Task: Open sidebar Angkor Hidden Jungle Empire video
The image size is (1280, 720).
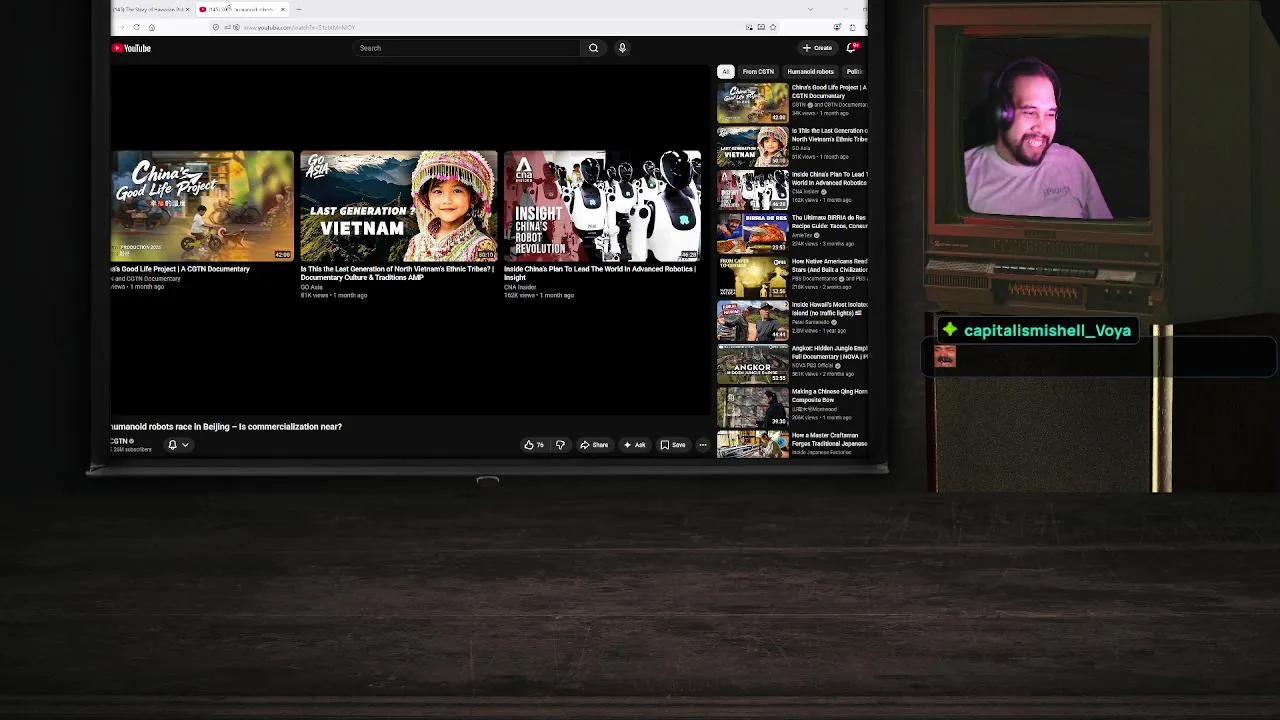Action: point(752,364)
